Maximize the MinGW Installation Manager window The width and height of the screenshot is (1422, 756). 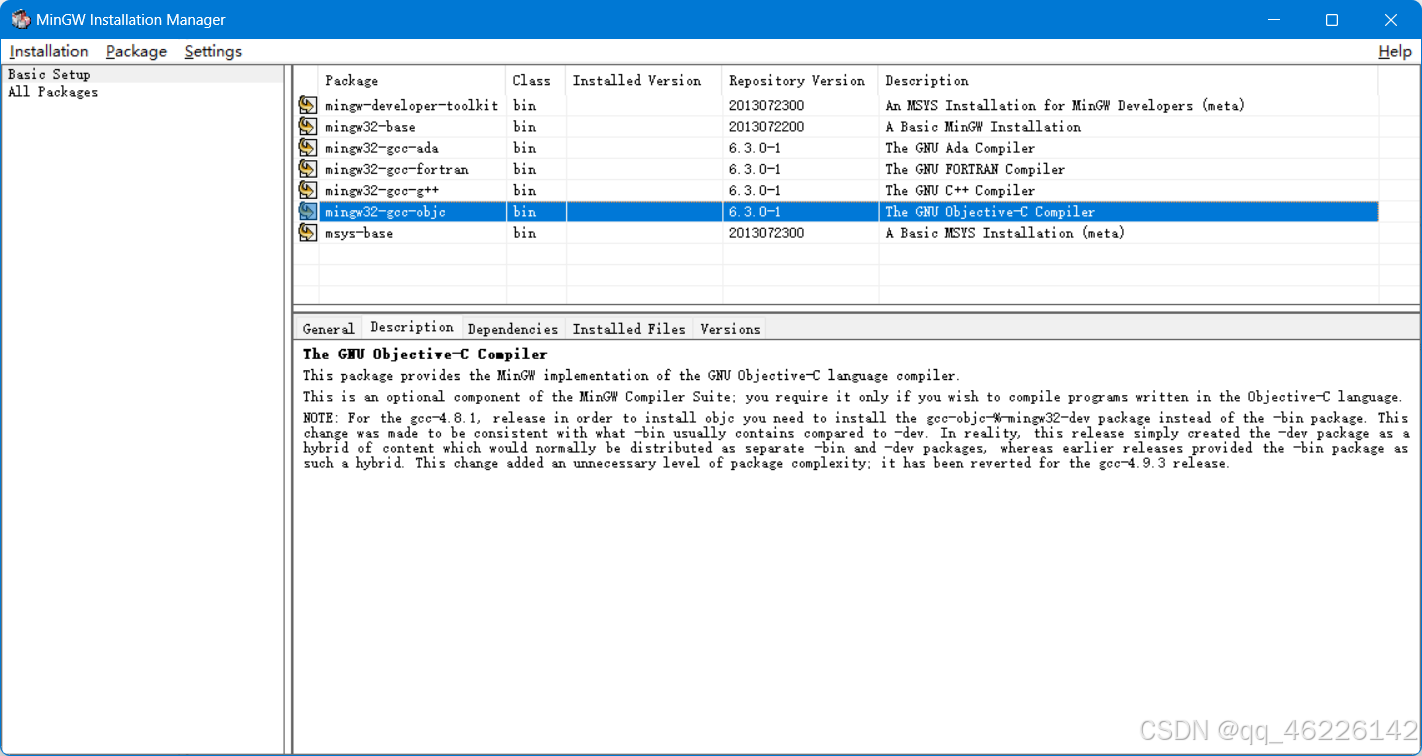click(1332, 20)
